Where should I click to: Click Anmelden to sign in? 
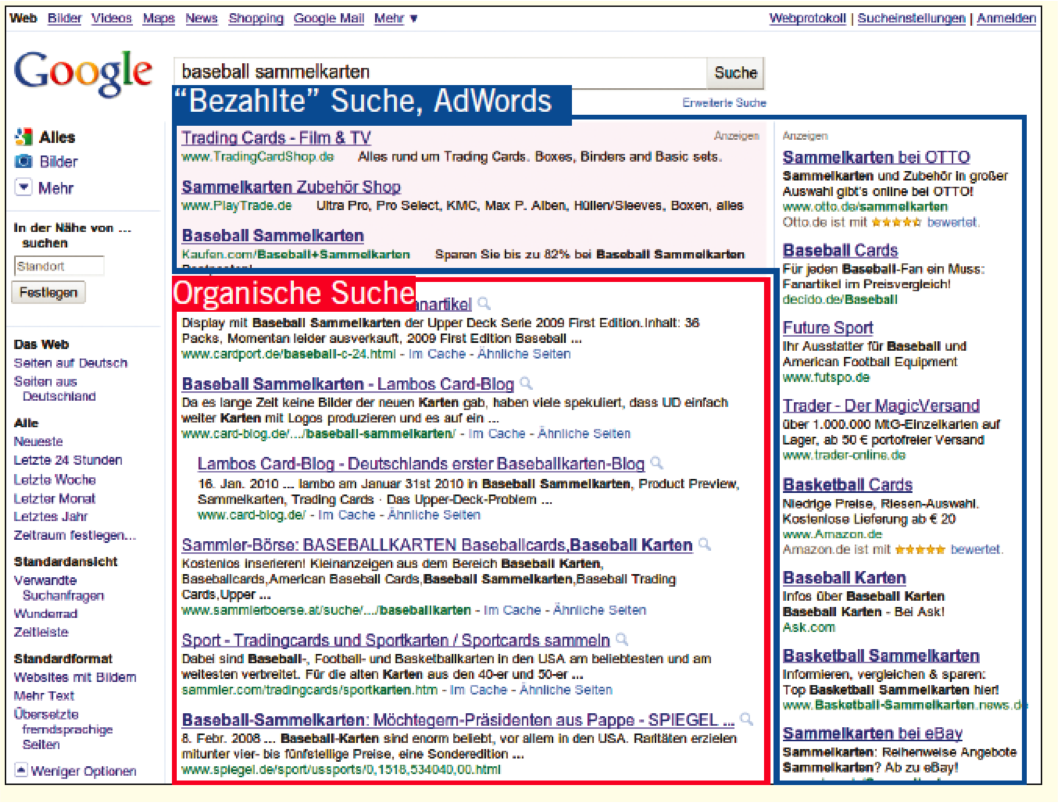tap(1006, 18)
